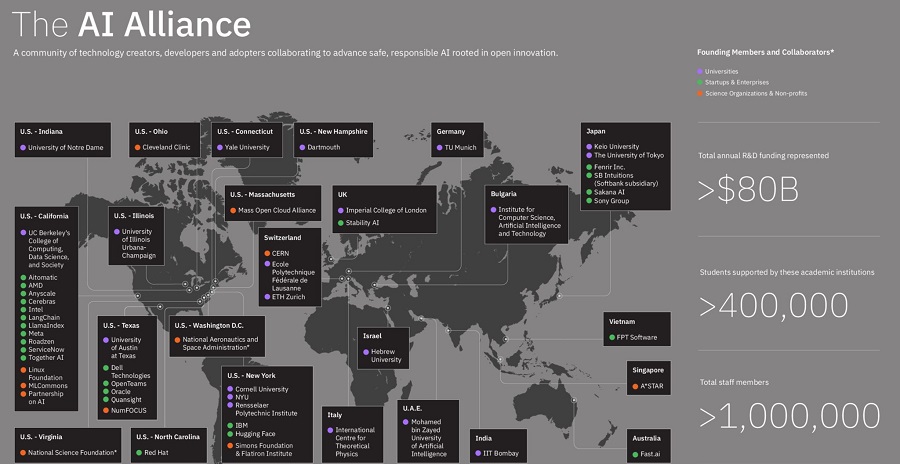The image size is (900, 464).
Task: Select the Hugging Face entry under New York
Action: pyautogui.click(x=258, y=434)
